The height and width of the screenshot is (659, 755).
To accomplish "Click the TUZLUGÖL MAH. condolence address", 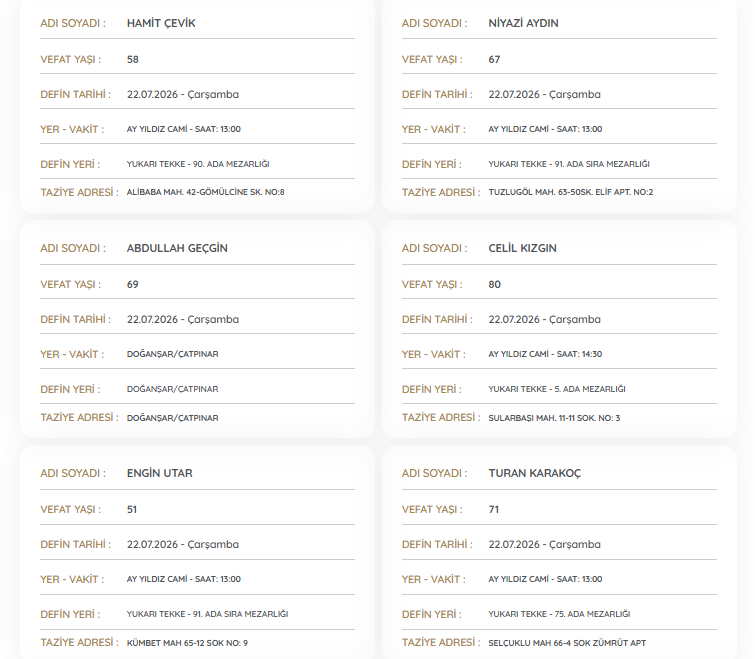I will [571, 192].
